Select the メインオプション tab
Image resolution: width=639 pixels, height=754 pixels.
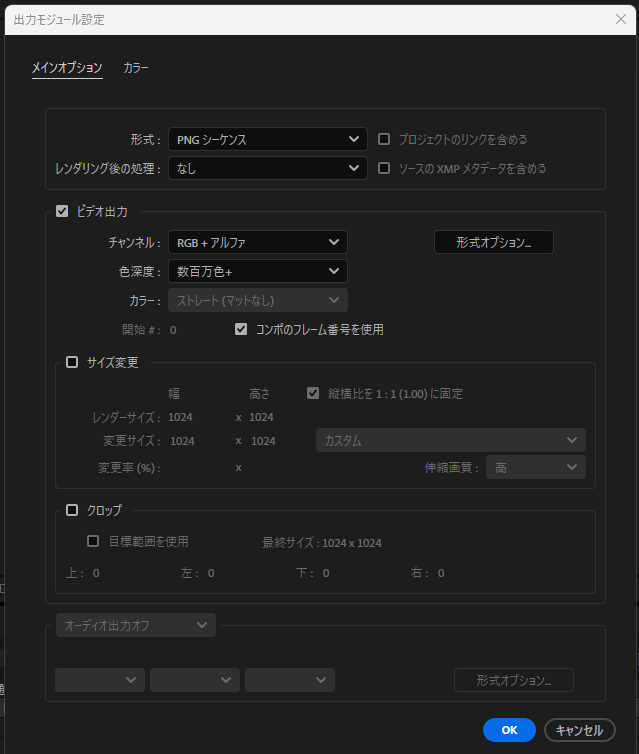point(67,68)
